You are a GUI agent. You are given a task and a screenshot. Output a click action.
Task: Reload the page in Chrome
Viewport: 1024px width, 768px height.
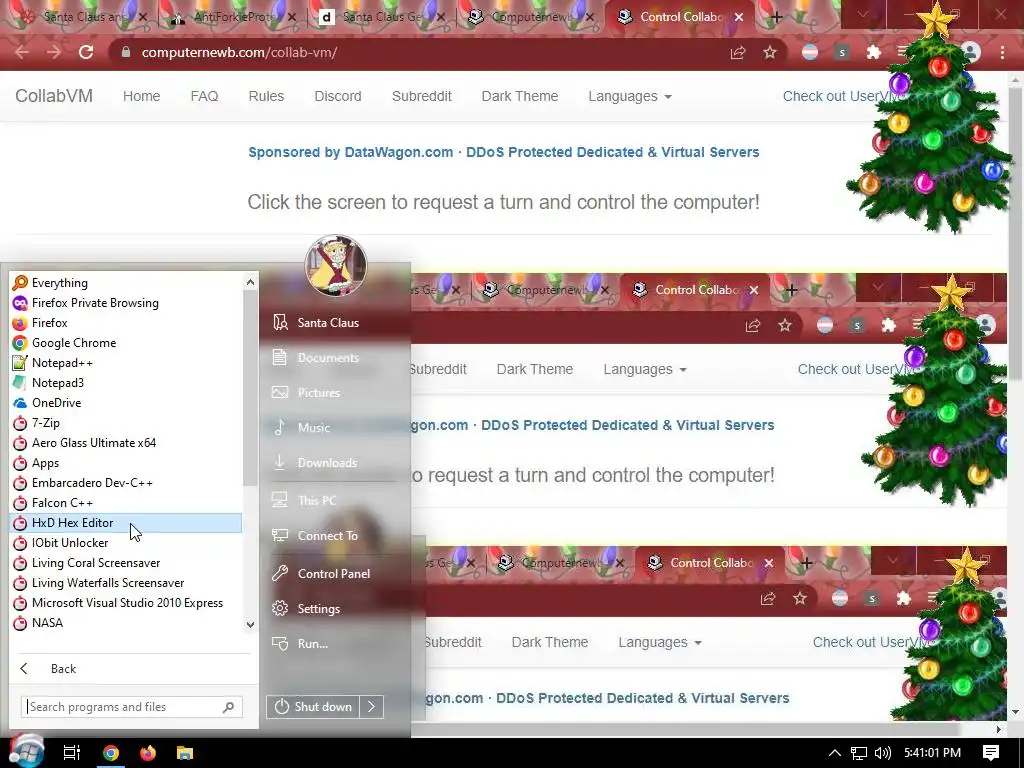click(86, 52)
